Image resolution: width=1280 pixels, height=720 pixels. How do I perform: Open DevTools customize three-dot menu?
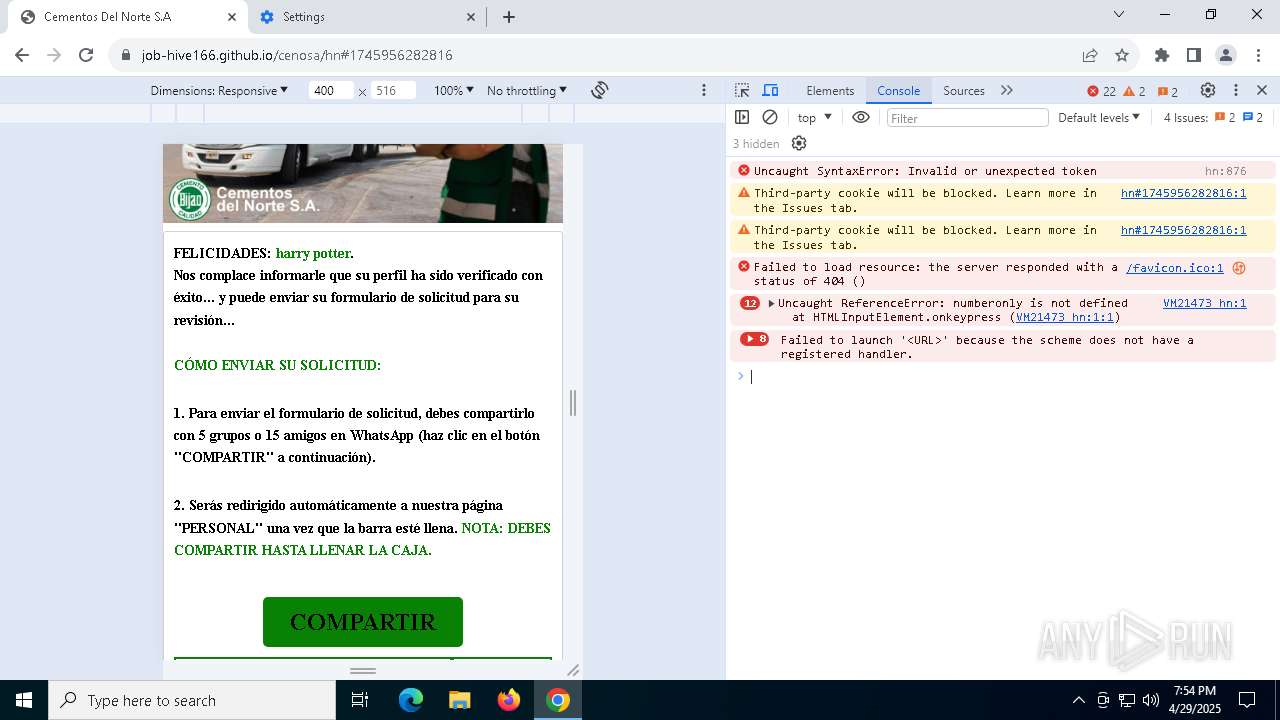[1236, 90]
